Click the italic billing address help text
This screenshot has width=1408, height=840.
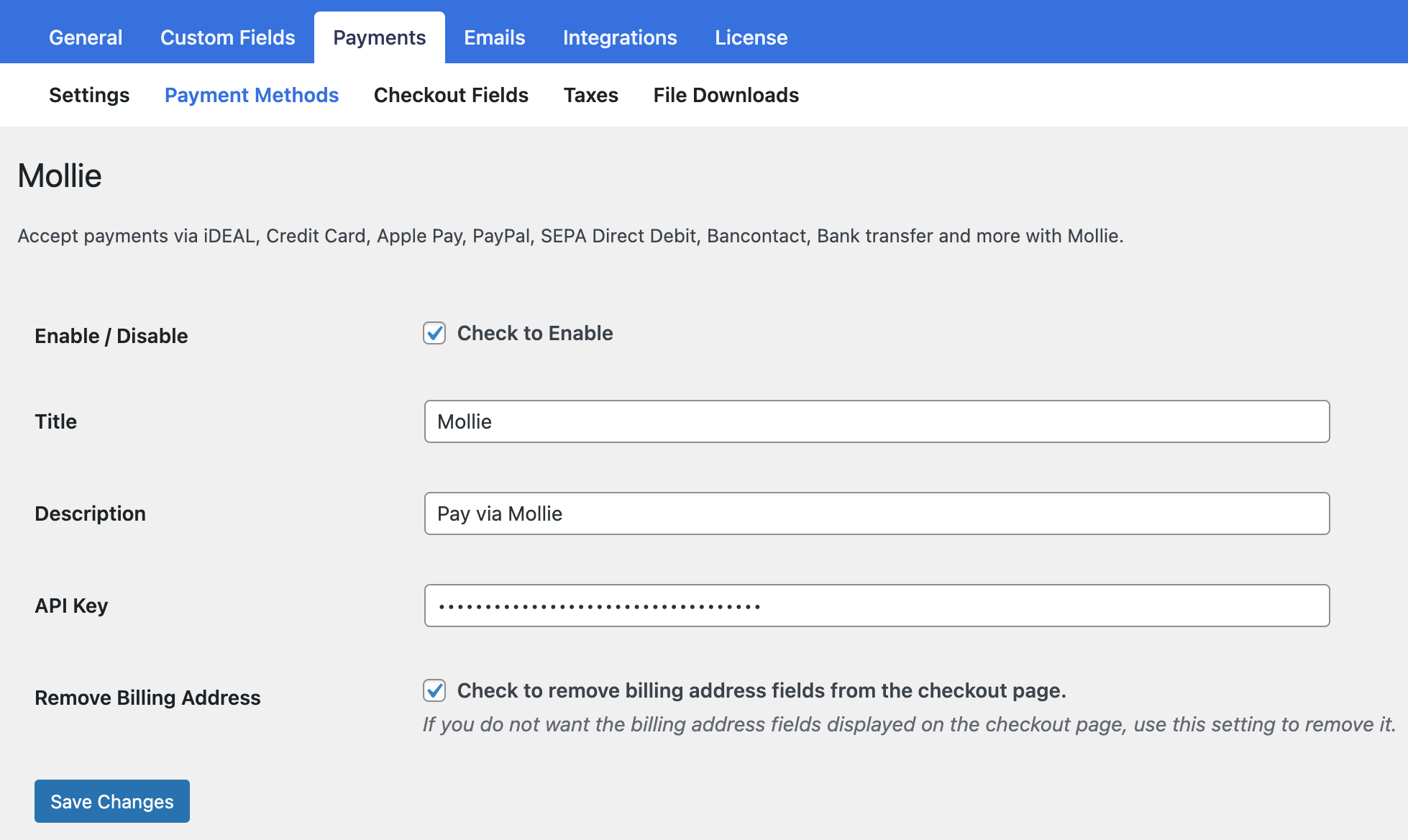909,724
